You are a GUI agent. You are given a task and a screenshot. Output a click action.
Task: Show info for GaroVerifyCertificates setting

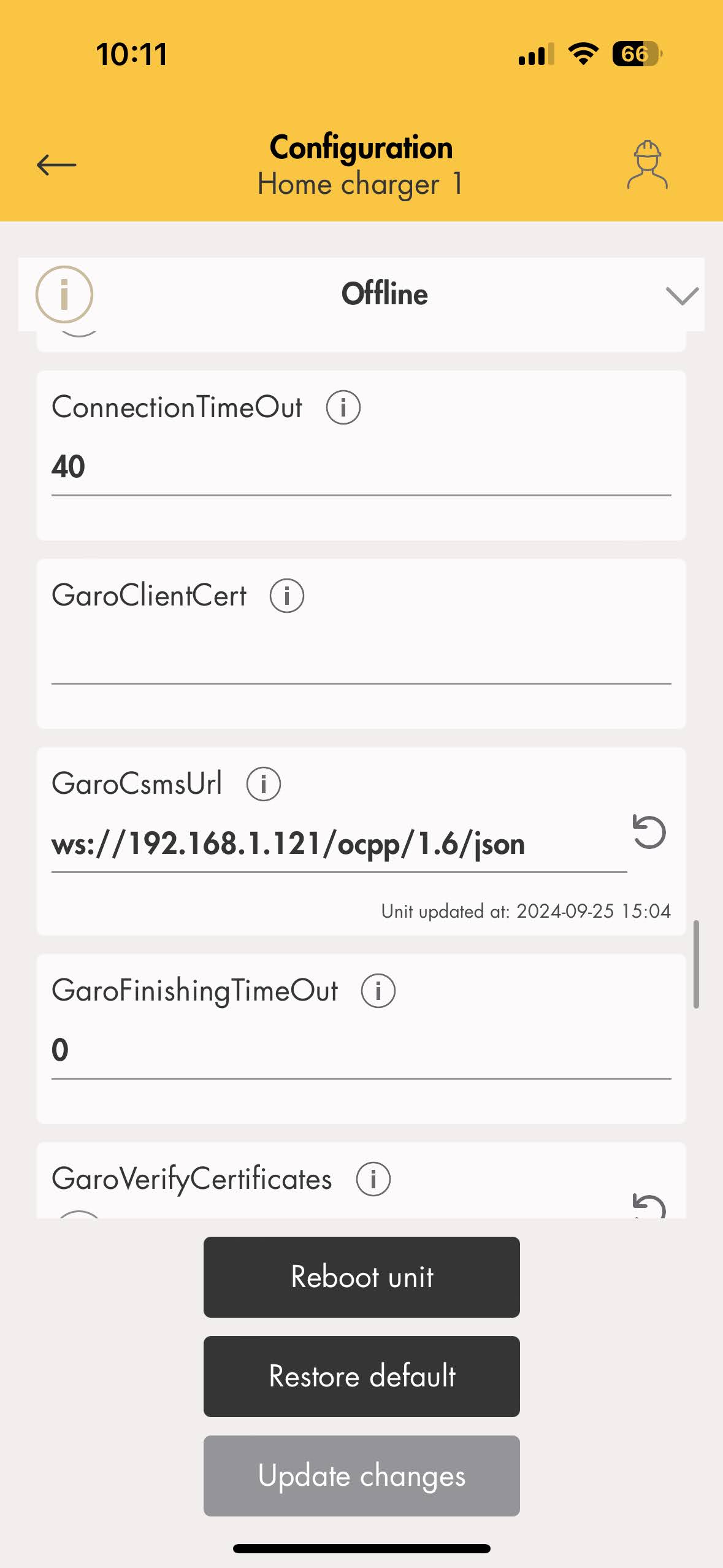(x=373, y=1179)
